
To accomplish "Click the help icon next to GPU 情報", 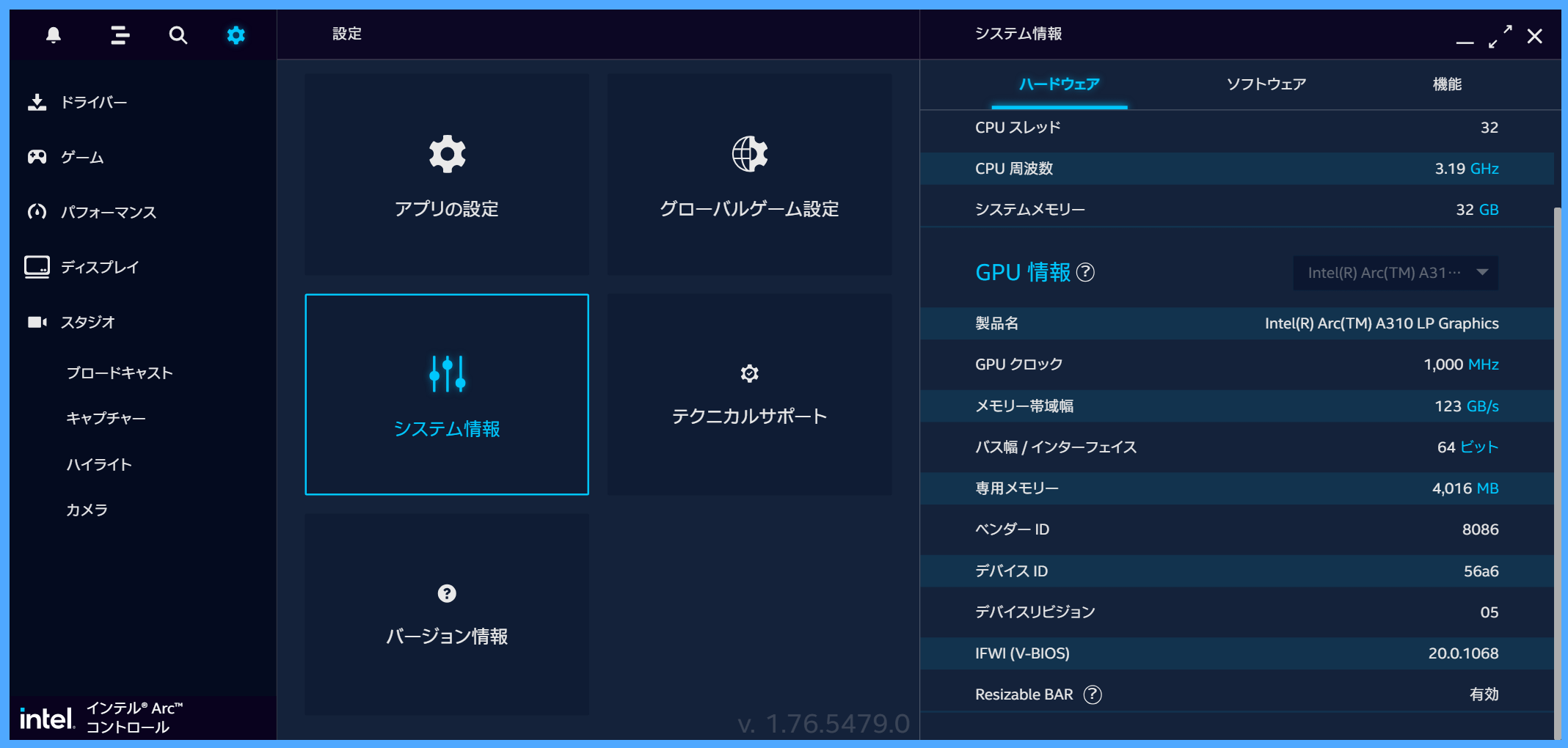I will pyautogui.click(x=1085, y=272).
